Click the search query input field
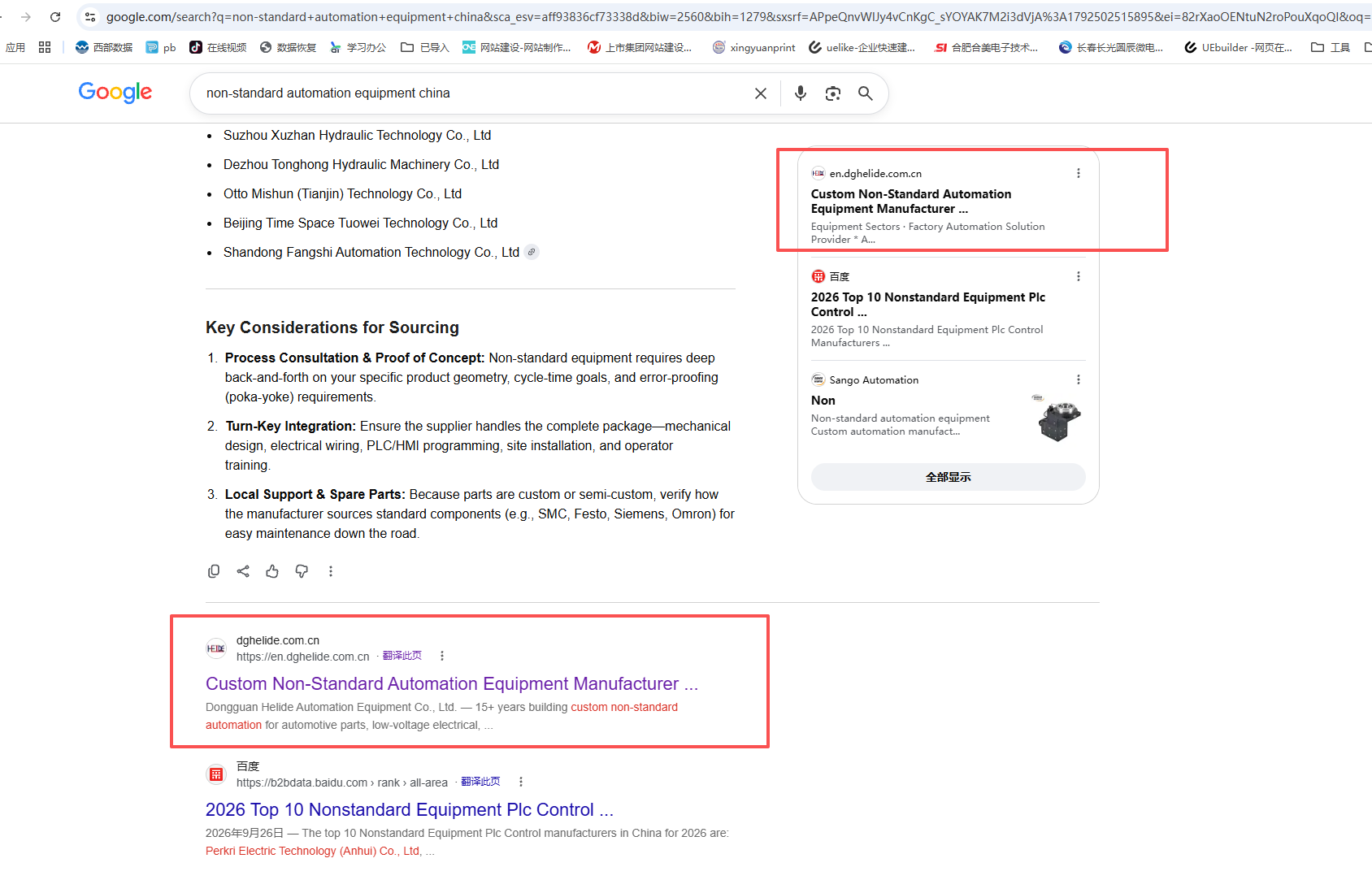Image resolution: width=1372 pixels, height=880 pixels. pos(475,93)
